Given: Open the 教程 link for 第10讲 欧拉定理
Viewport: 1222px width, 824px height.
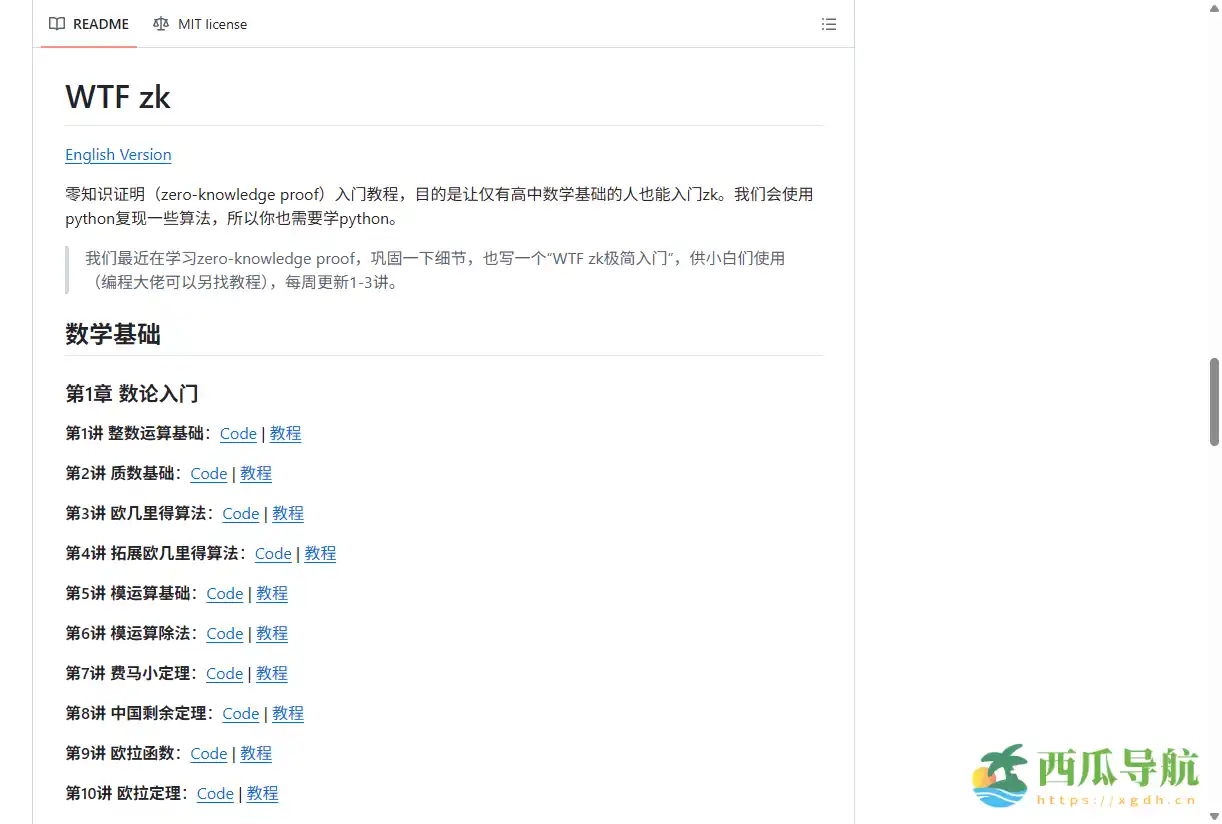Looking at the screenshot, I should coord(262,793).
